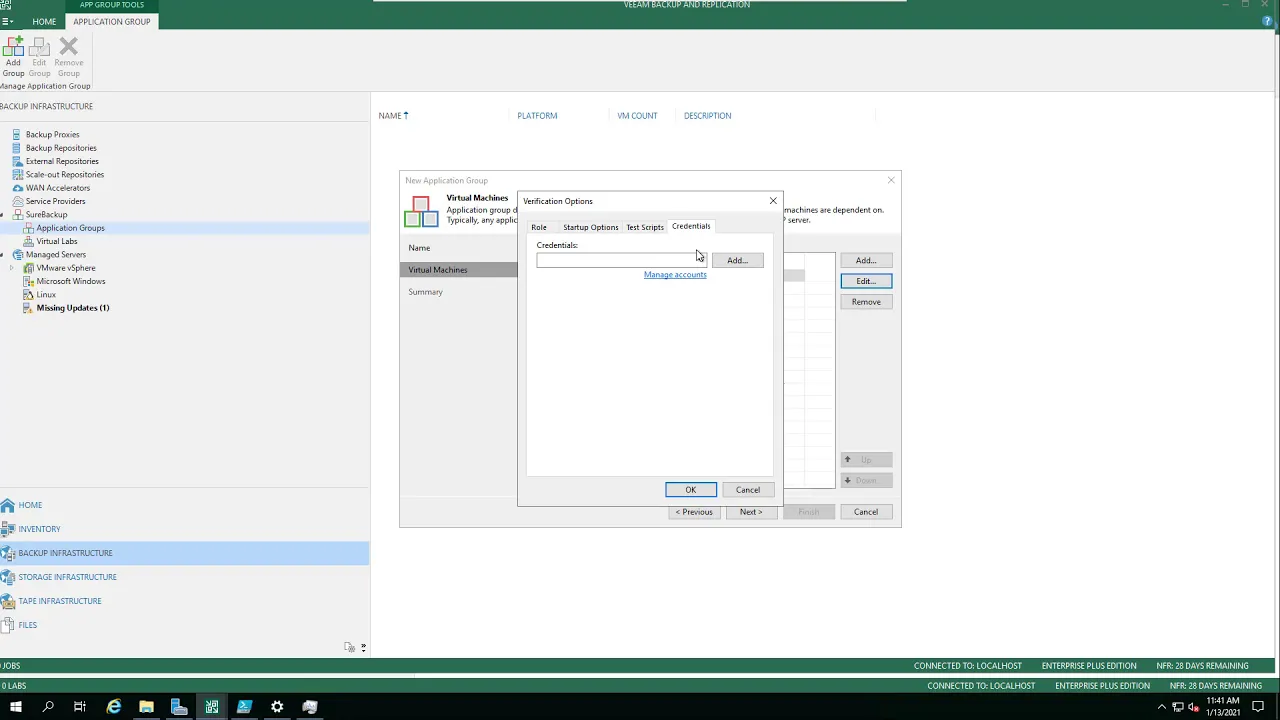Select Missing Updates (1) node

(72, 308)
